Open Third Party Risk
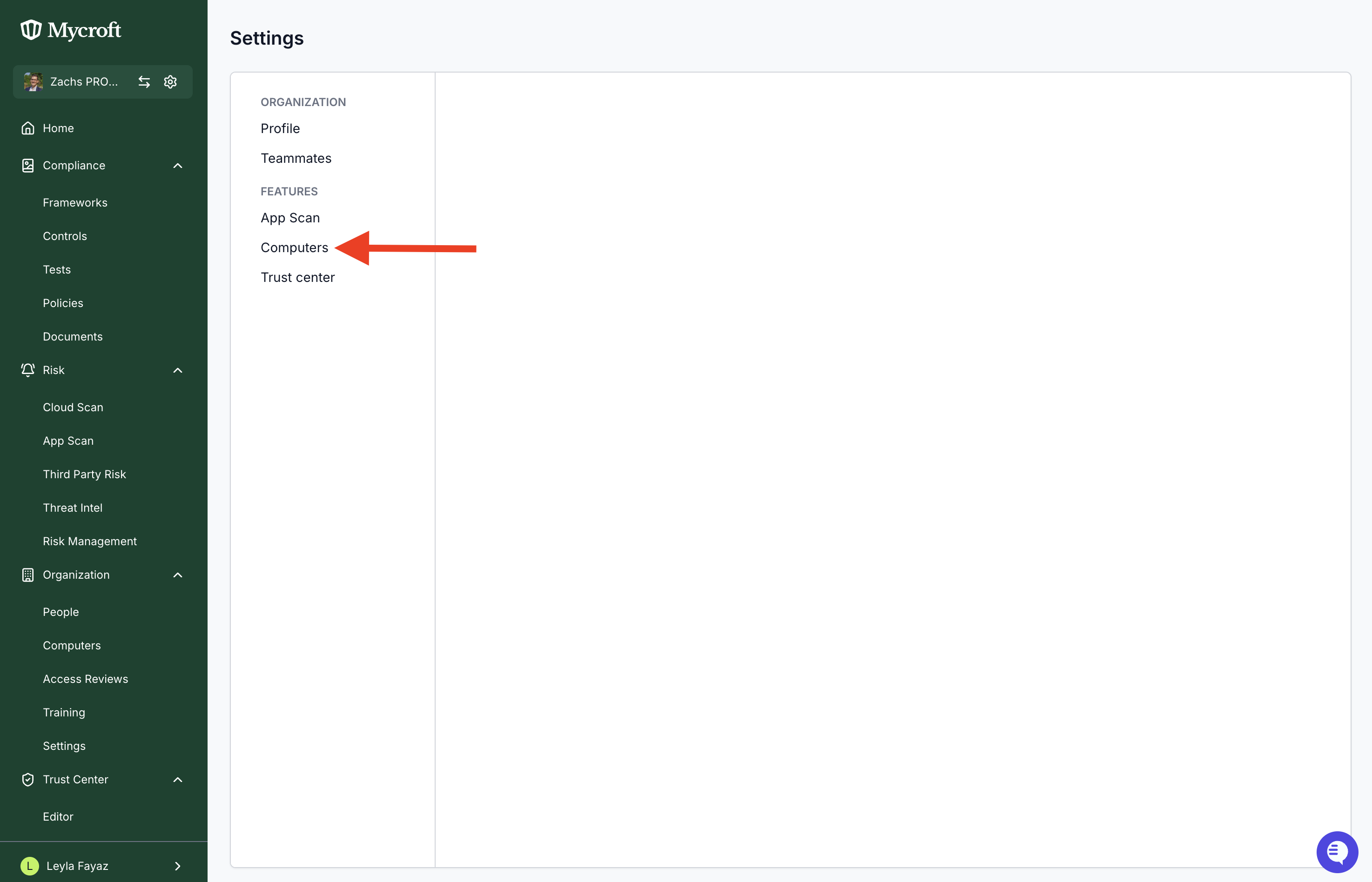This screenshot has height=882, width=1372. click(84, 474)
